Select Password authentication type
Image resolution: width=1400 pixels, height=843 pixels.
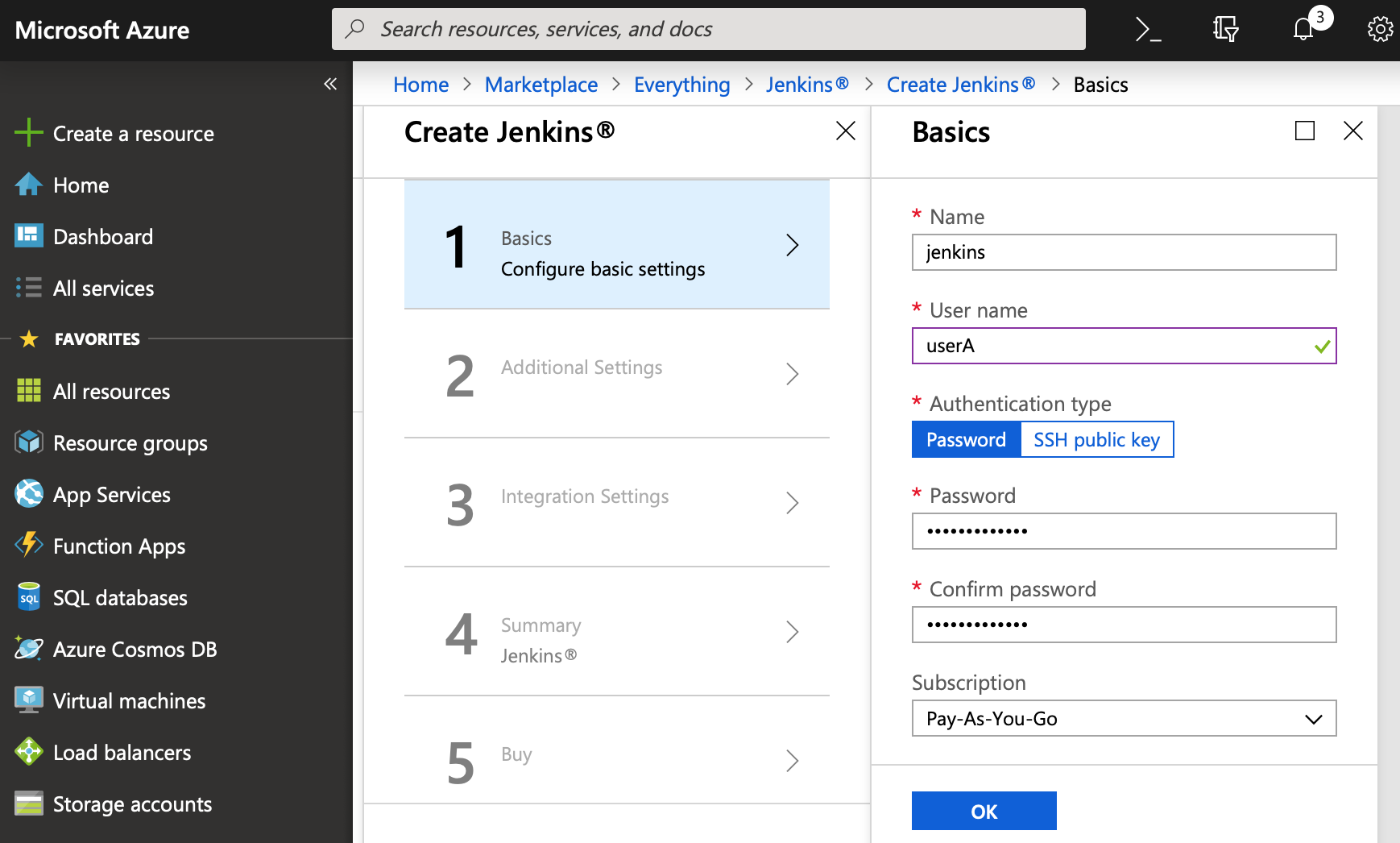(x=966, y=439)
